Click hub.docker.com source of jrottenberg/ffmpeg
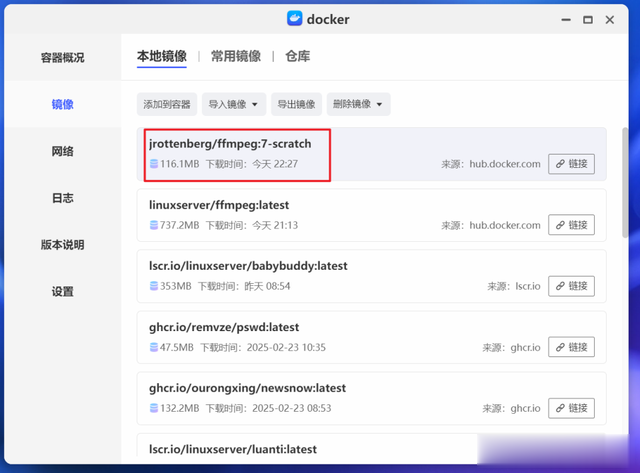 (504, 164)
